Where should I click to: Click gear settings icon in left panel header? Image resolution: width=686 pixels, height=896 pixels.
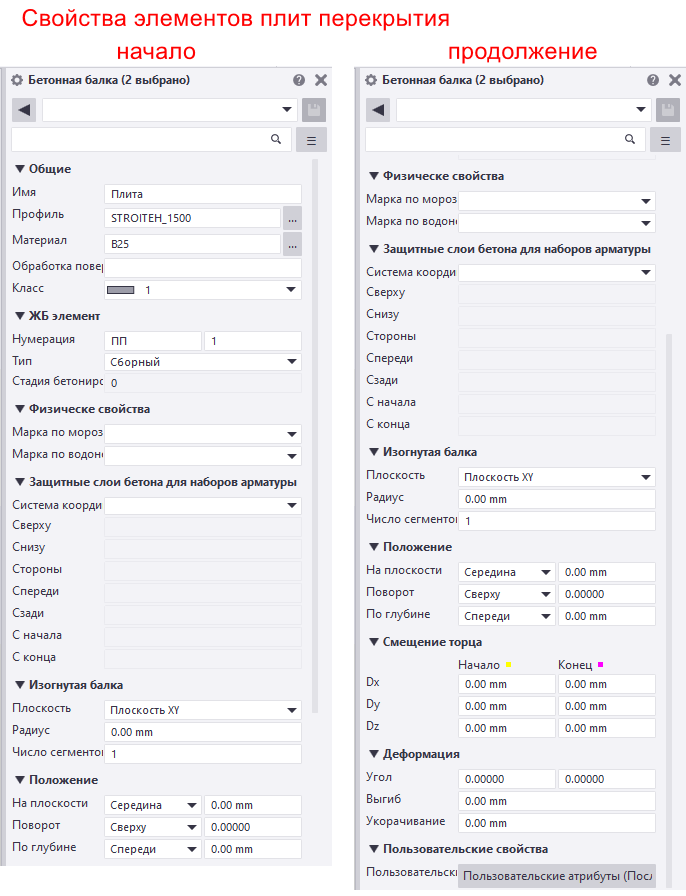(17, 80)
